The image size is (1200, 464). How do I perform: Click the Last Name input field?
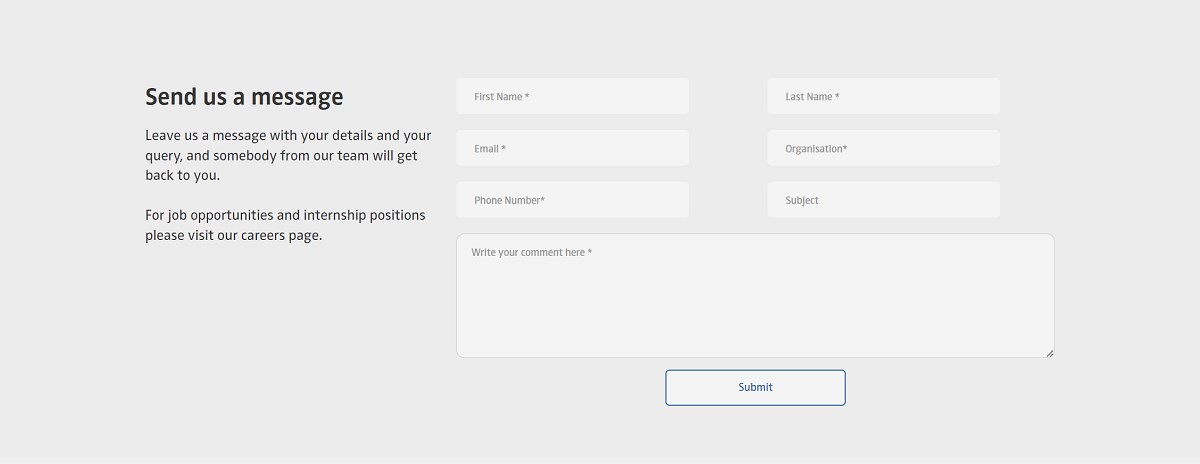click(x=883, y=96)
